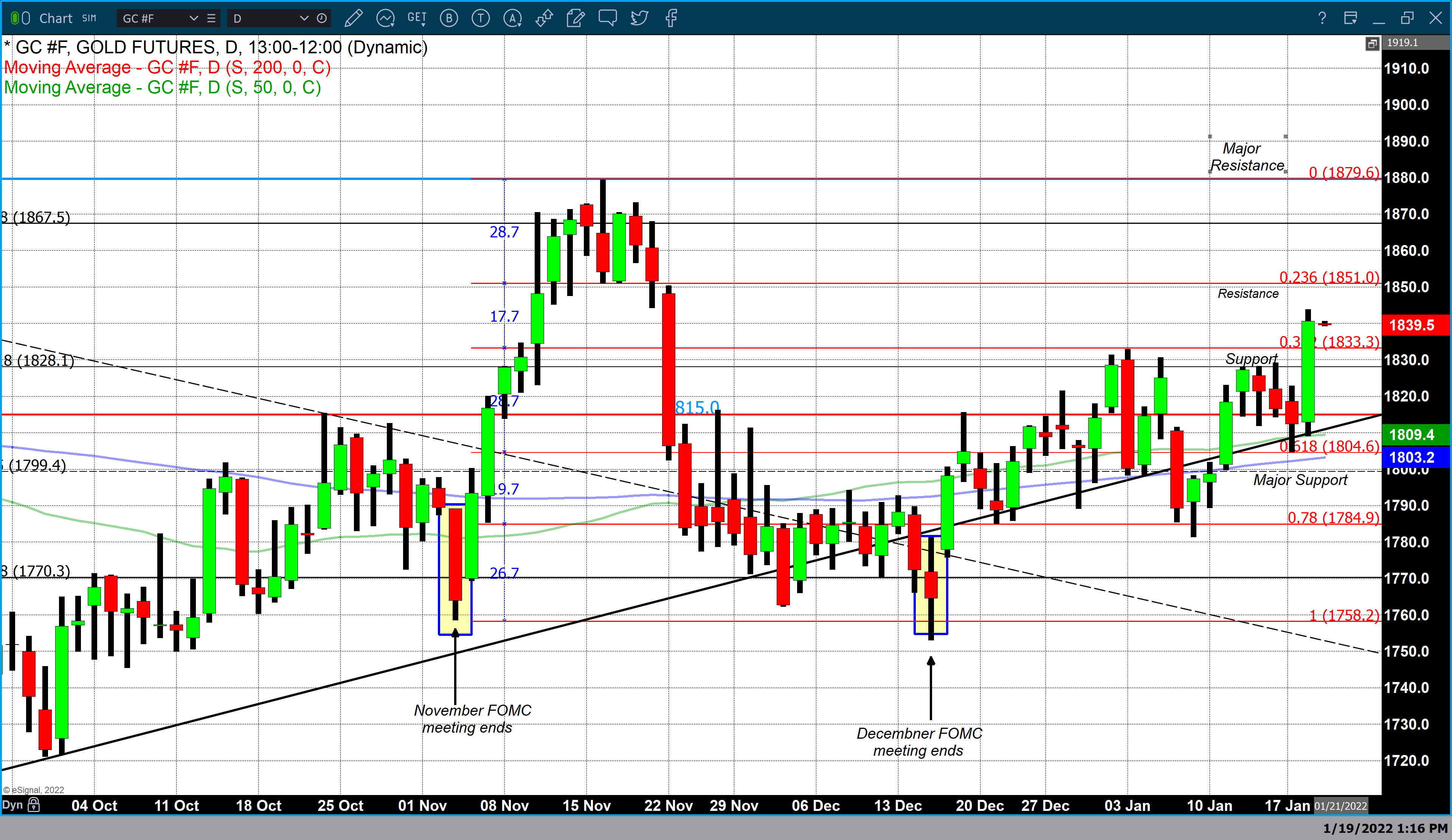The width and height of the screenshot is (1452, 840).
Task: Click the Chart title label
Action: 55,19
